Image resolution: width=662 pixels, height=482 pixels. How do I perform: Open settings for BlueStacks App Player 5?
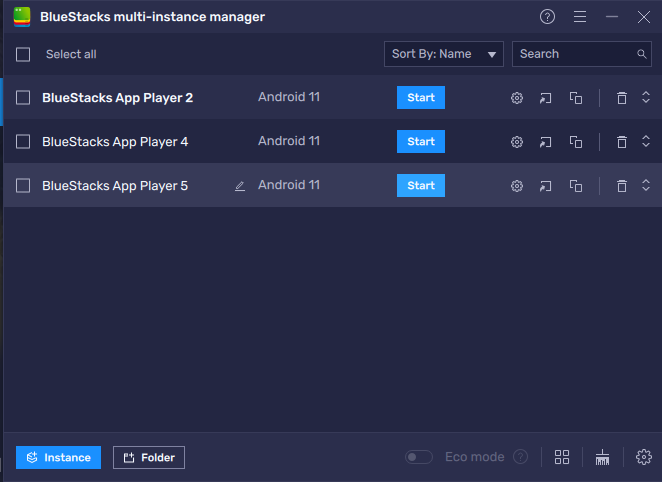point(517,186)
